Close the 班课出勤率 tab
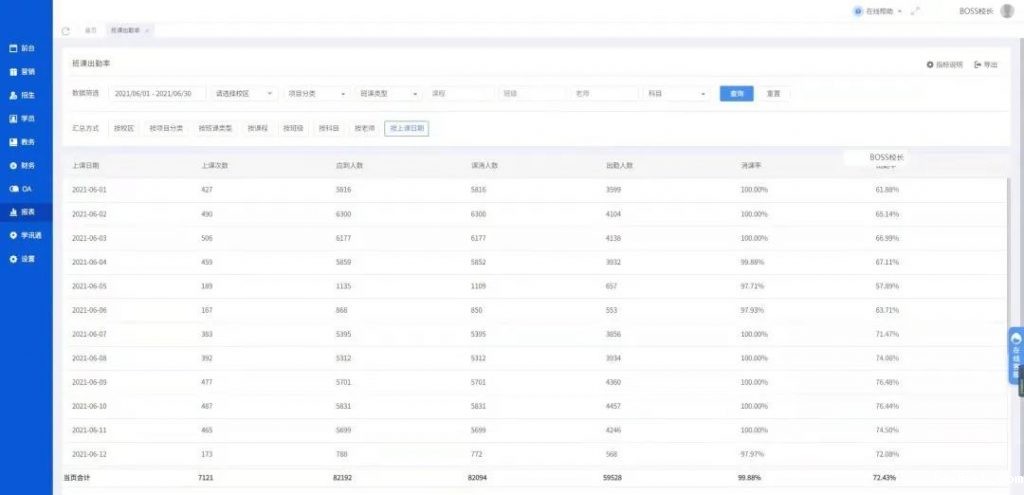Image resolution: width=1024 pixels, height=495 pixels. 147,31
